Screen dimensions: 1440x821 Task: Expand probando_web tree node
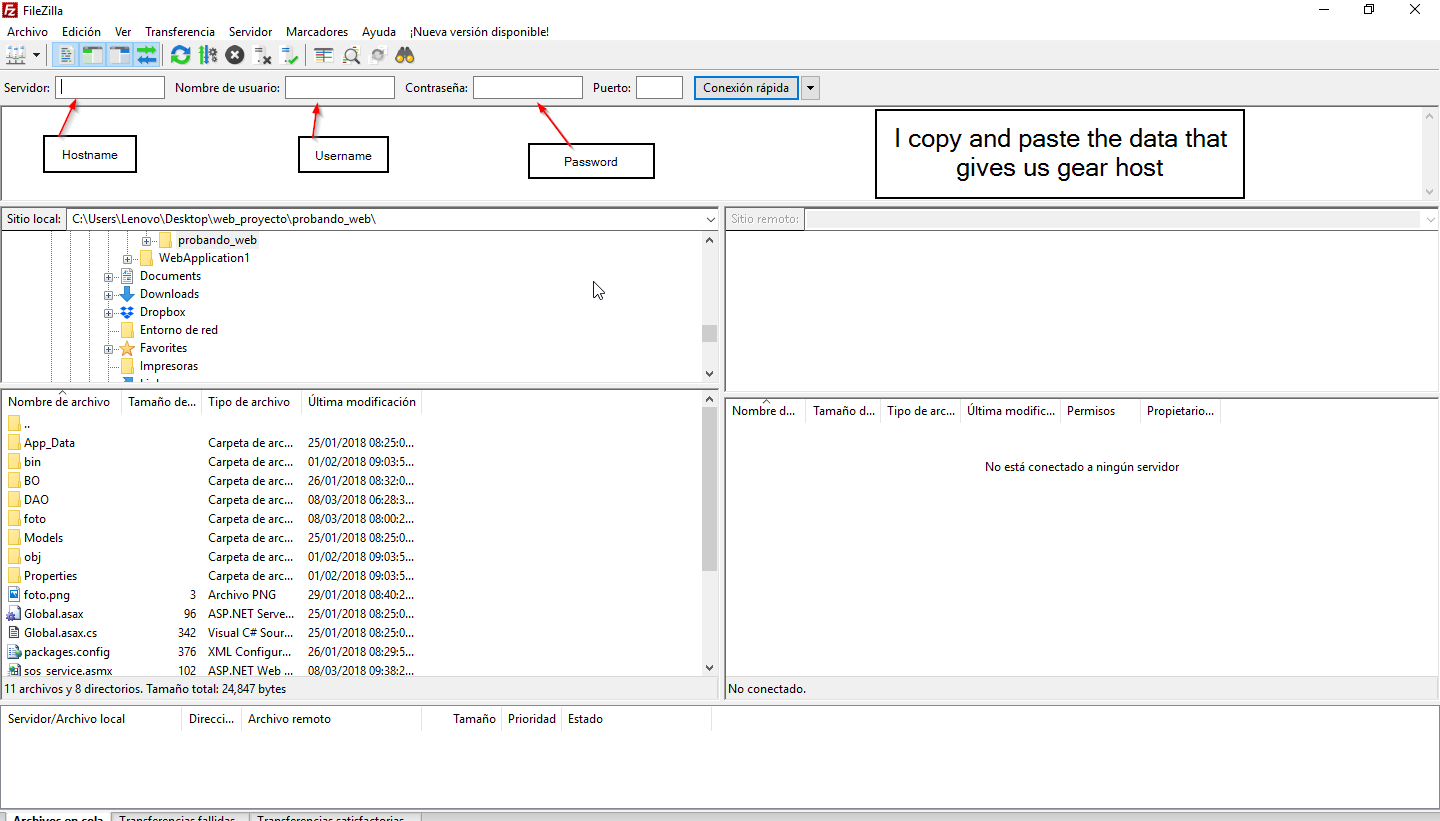coord(146,241)
